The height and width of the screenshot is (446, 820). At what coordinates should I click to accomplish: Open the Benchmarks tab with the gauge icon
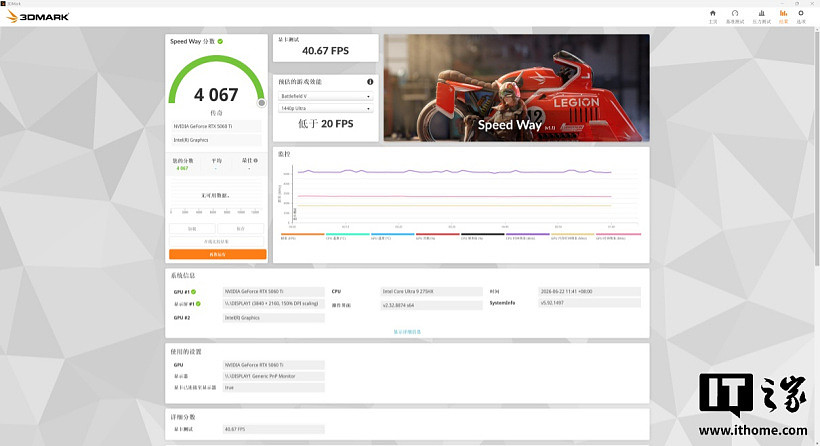coord(735,16)
